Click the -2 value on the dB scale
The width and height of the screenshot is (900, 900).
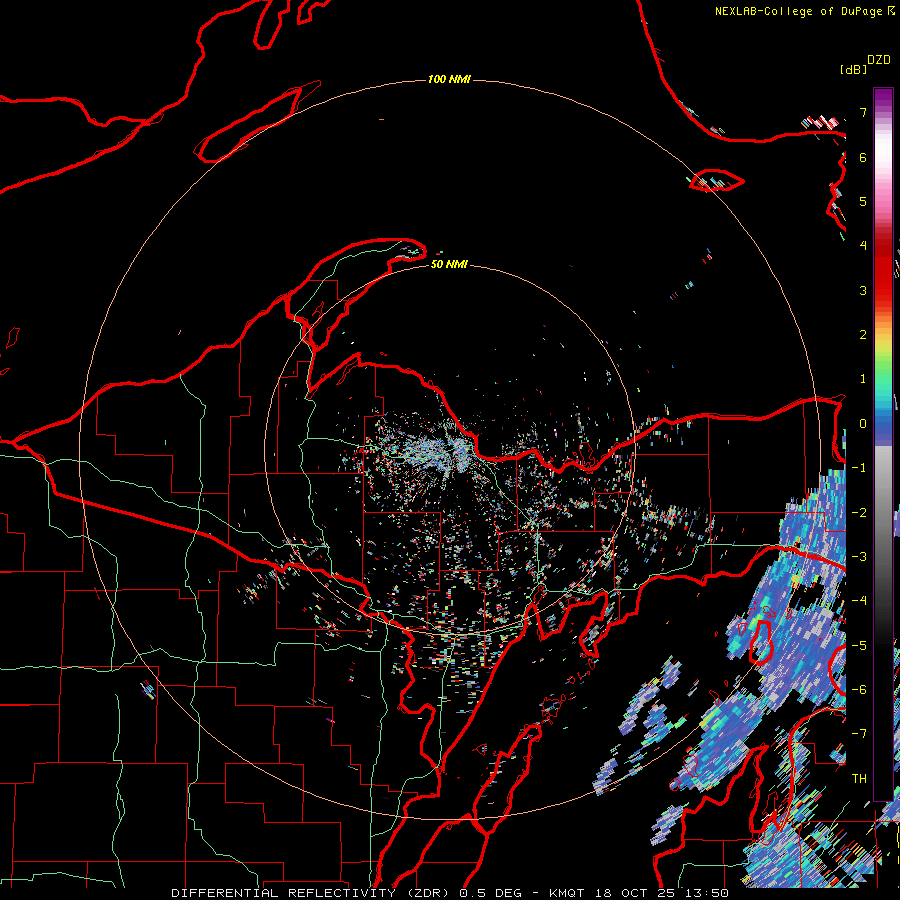[859, 512]
